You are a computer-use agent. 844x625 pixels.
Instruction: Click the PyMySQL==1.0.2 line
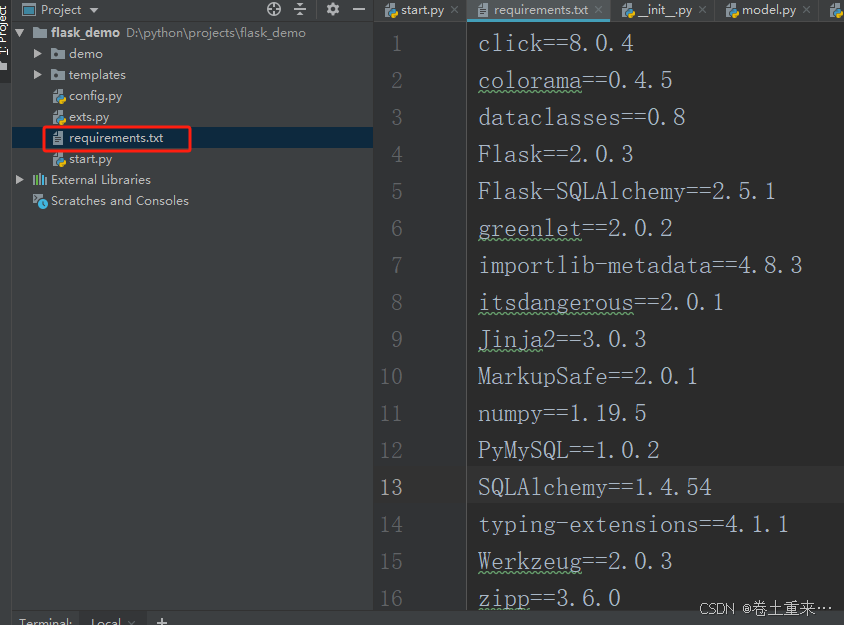[x=568, y=451]
